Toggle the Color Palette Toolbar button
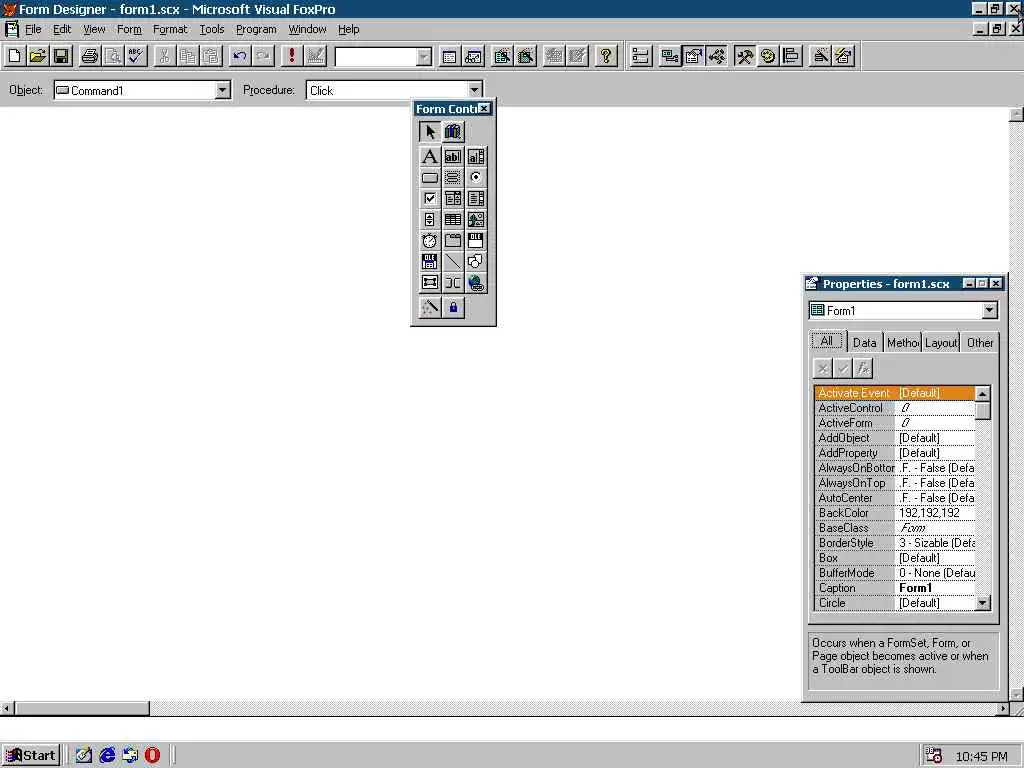 [767, 56]
